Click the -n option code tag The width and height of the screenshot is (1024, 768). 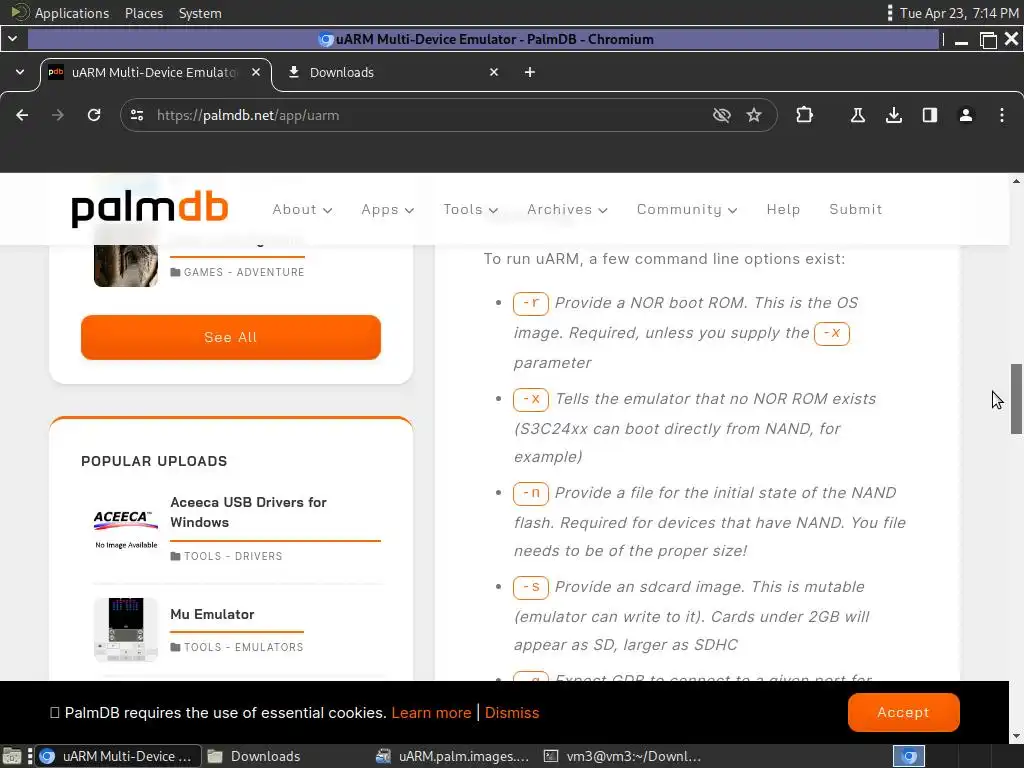tap(531, 493)
